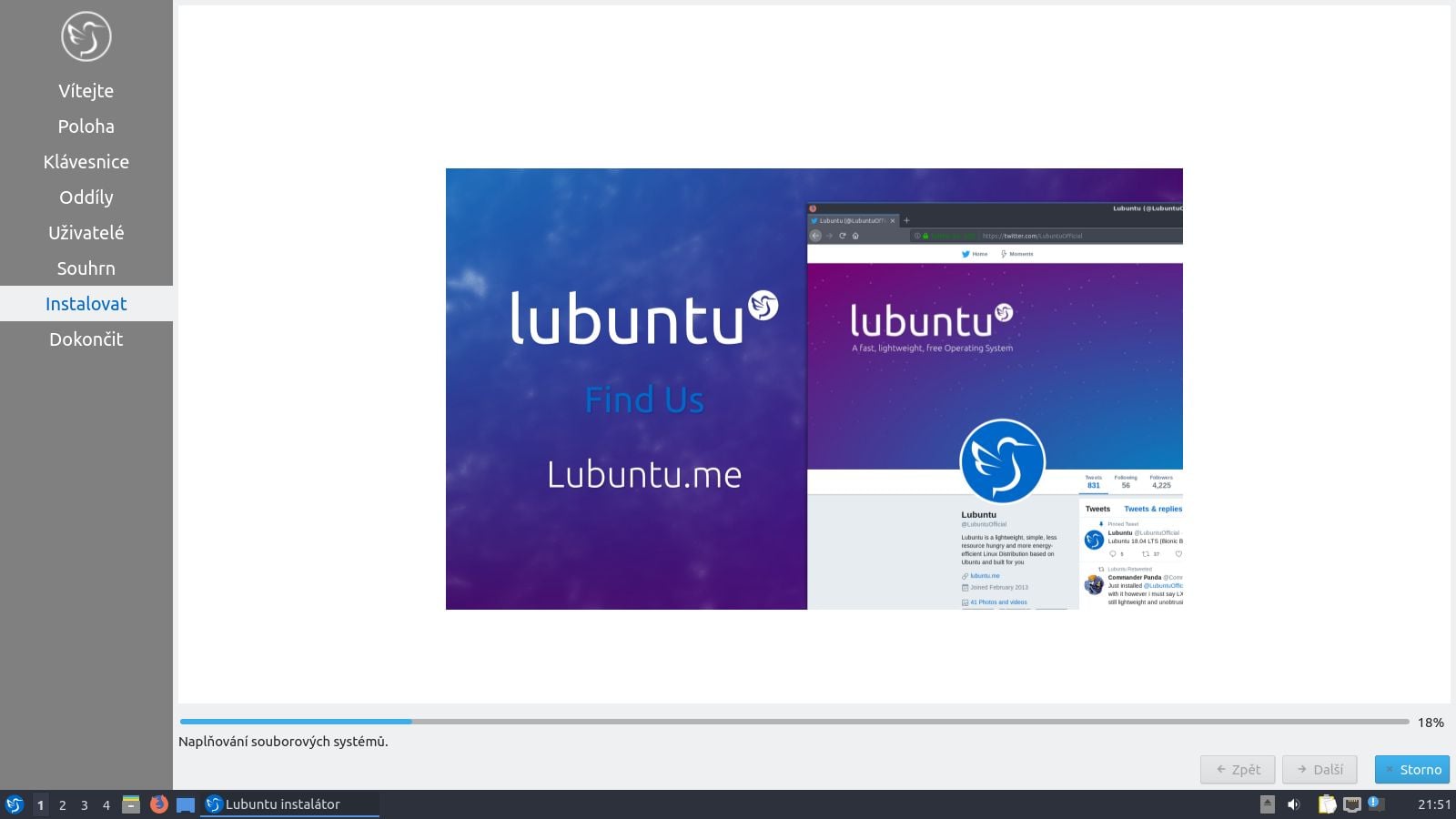Click the Storno button
The image size is (1456, 819).
pyautogui.click(x=1411, y=769)
